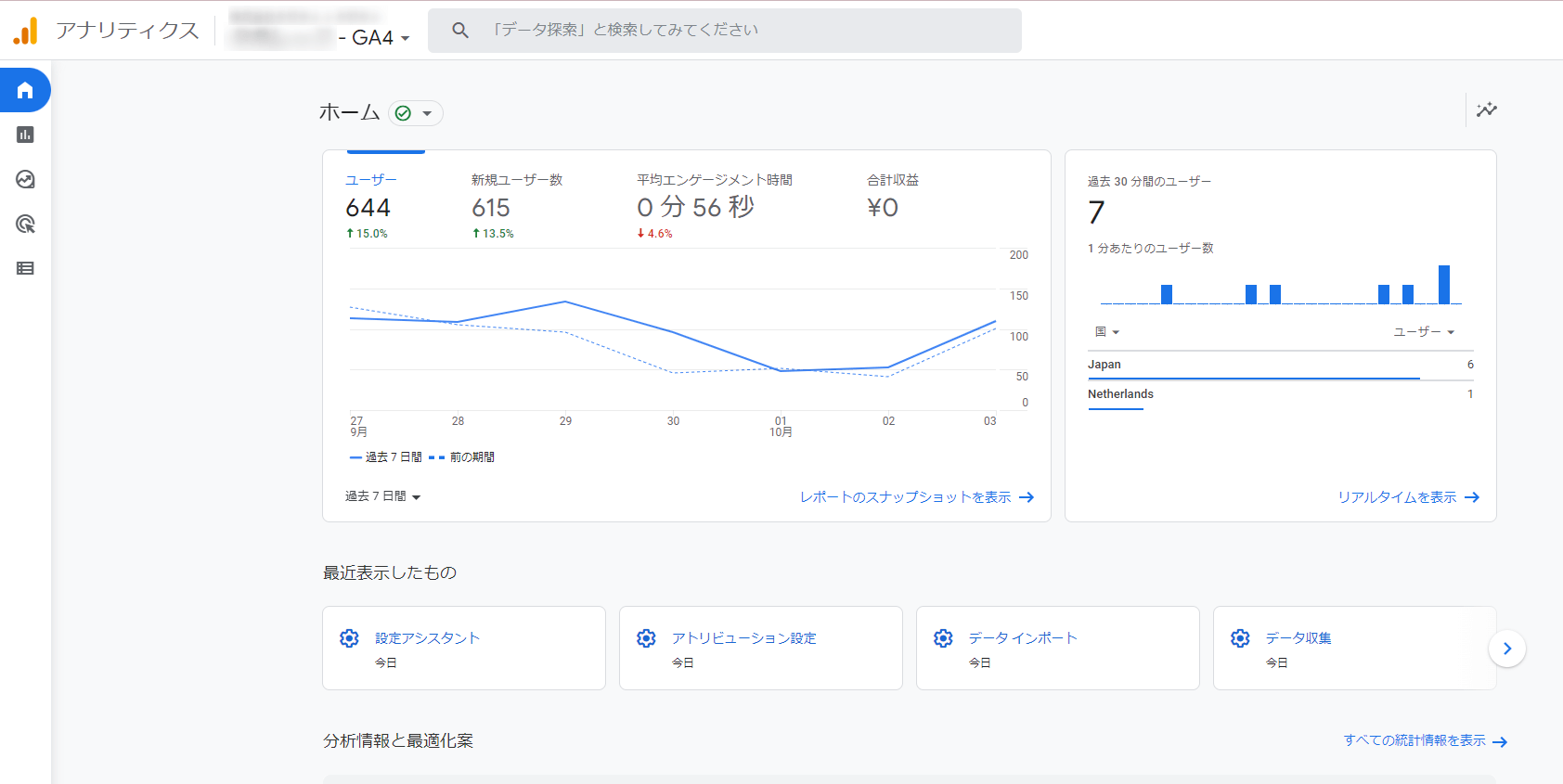The width and height of the screenshot is (1563, 784).
Task: Click the アナリティクス product title
Action: (127, 31)
